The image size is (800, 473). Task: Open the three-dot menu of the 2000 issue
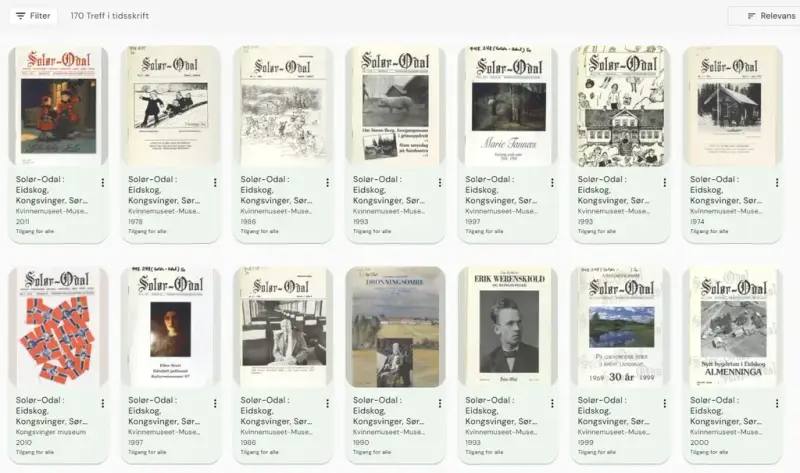click(x=777, y=404)
